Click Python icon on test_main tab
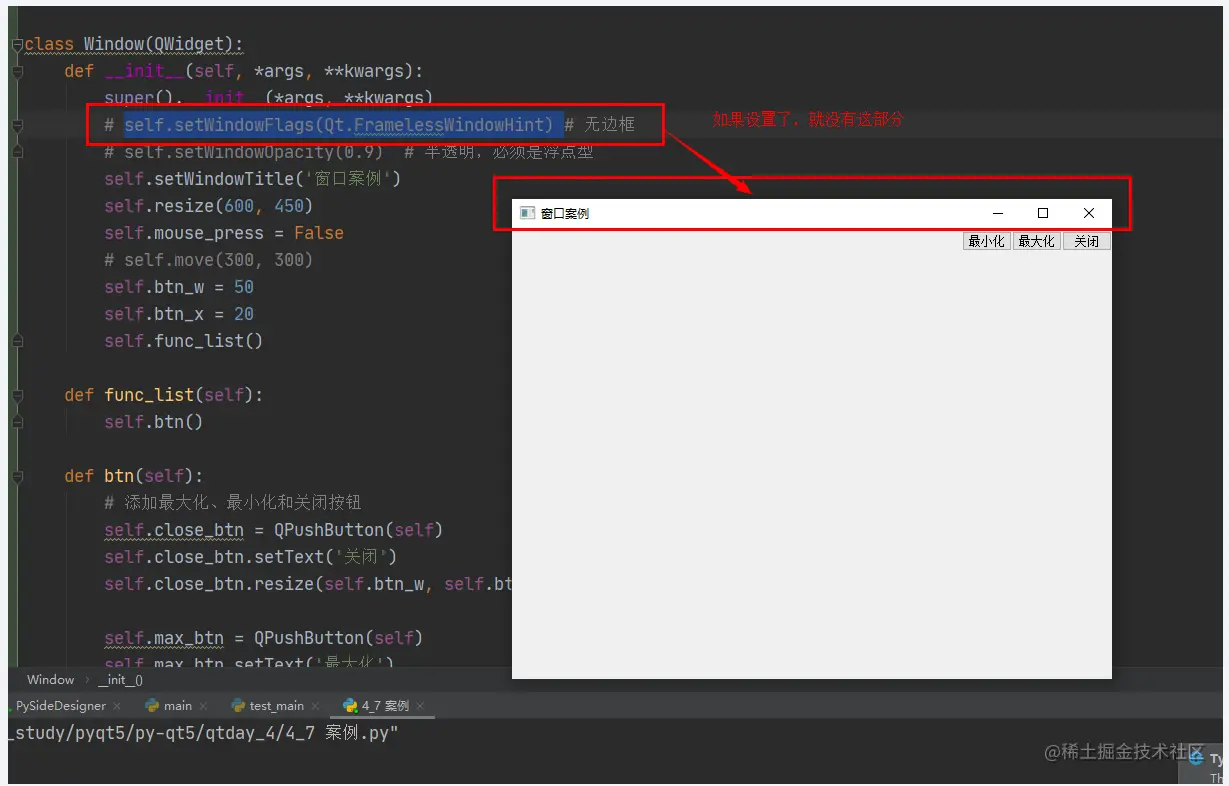Screen dimensions: 1229x786 tap(238, 706)
